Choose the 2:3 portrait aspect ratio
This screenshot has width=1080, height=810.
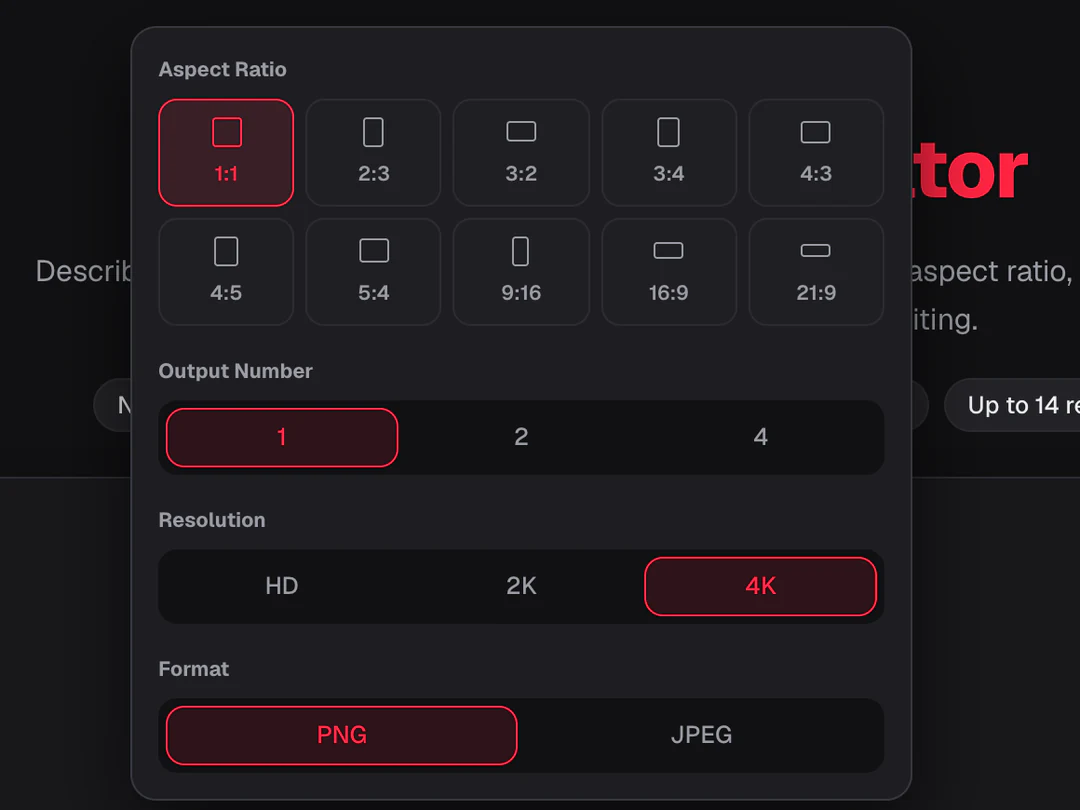coord(373,152)
